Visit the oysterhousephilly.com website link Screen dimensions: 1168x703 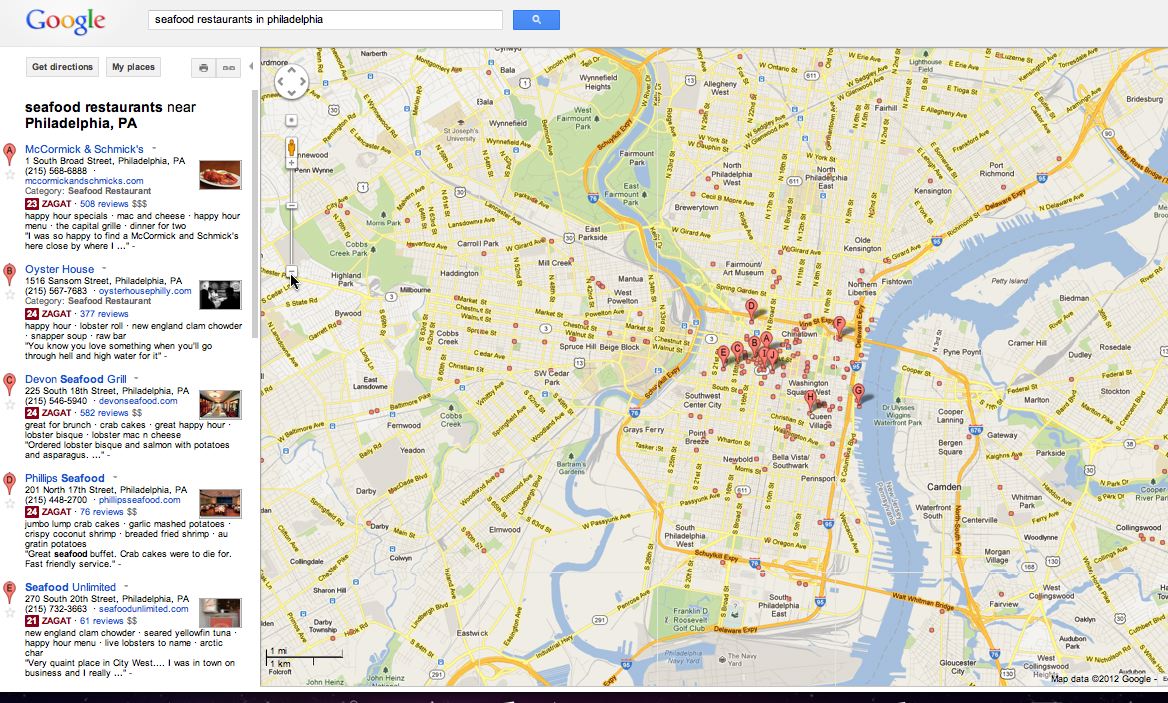click(145, 291)
